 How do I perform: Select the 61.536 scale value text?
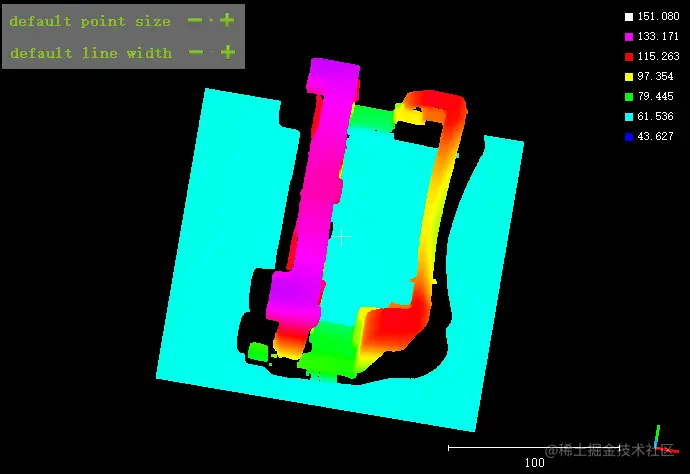[655, 116]
